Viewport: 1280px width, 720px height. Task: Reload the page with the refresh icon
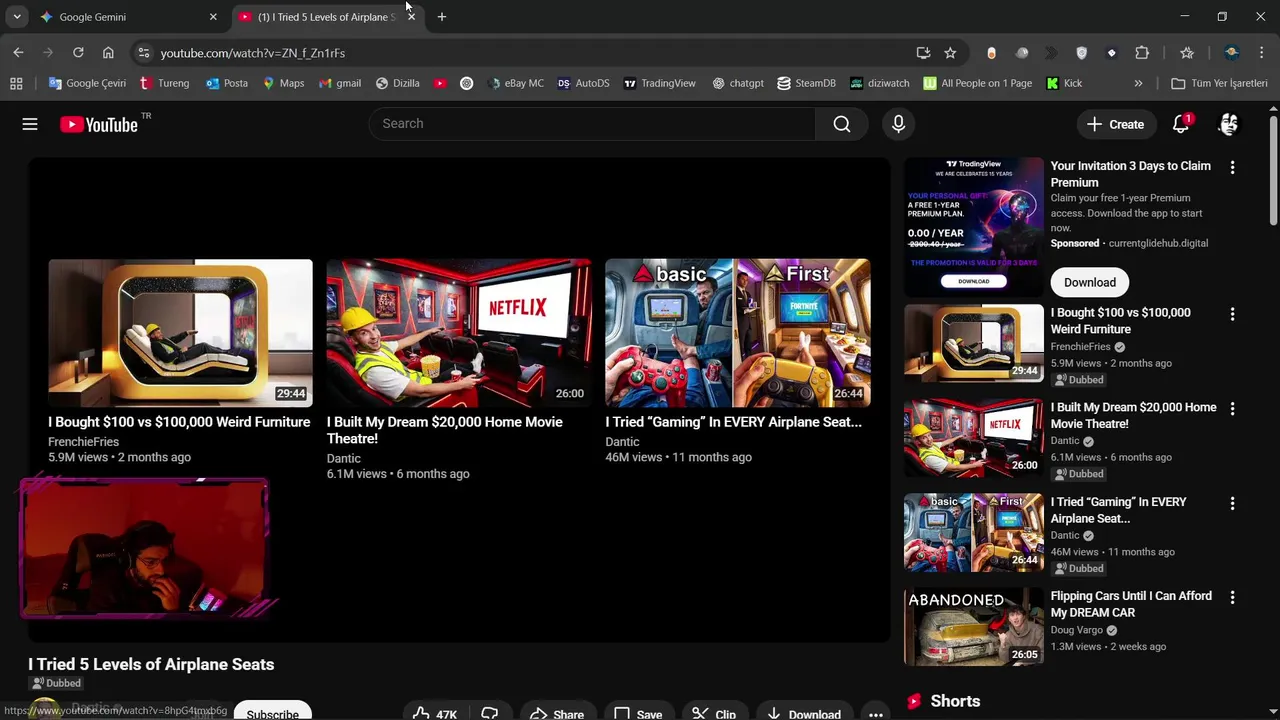pyautogui.click(x=78, y=53)
